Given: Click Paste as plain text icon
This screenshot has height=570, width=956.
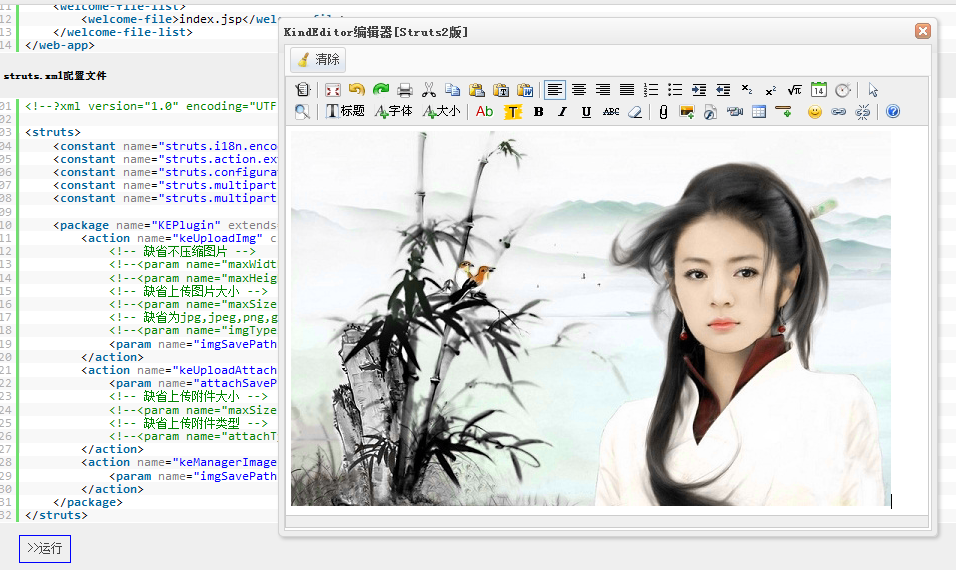Looking at the screenshot, I should coord(501,90).
